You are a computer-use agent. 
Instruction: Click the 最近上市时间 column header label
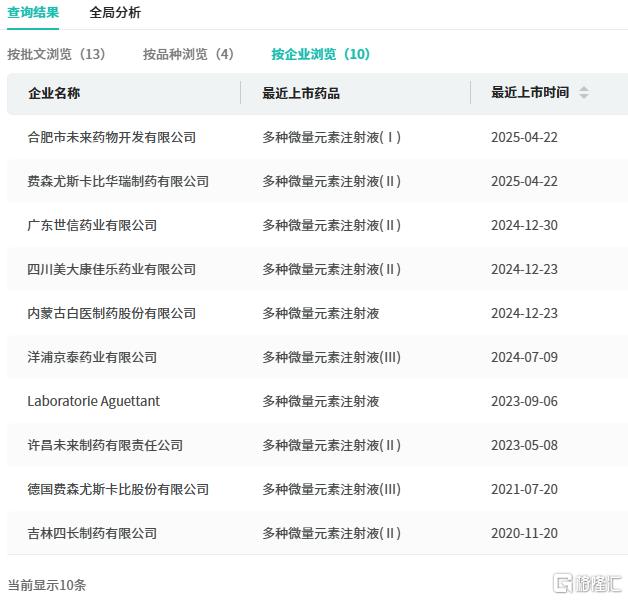click(530, 93)
